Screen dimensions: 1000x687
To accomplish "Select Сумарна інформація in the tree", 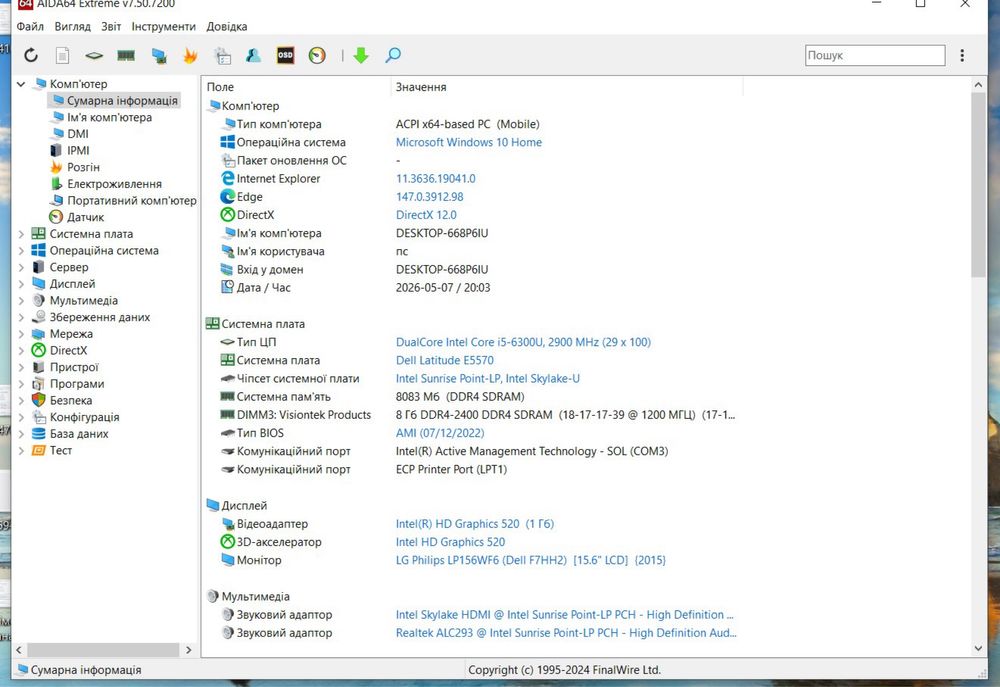I will click(122, 101).
